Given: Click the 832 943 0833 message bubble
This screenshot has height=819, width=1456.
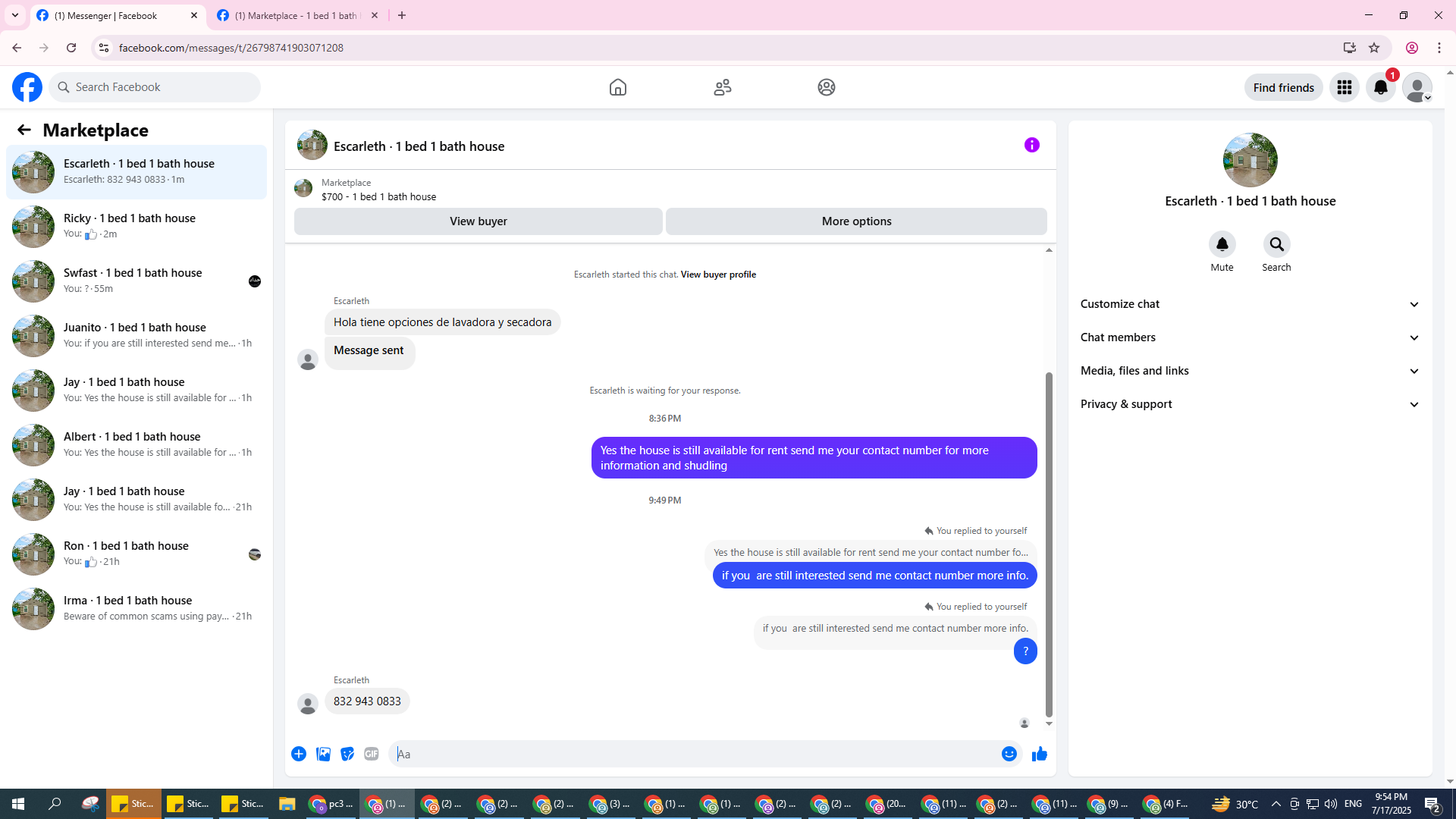Looking at the screenshot, I should point(367,701).
